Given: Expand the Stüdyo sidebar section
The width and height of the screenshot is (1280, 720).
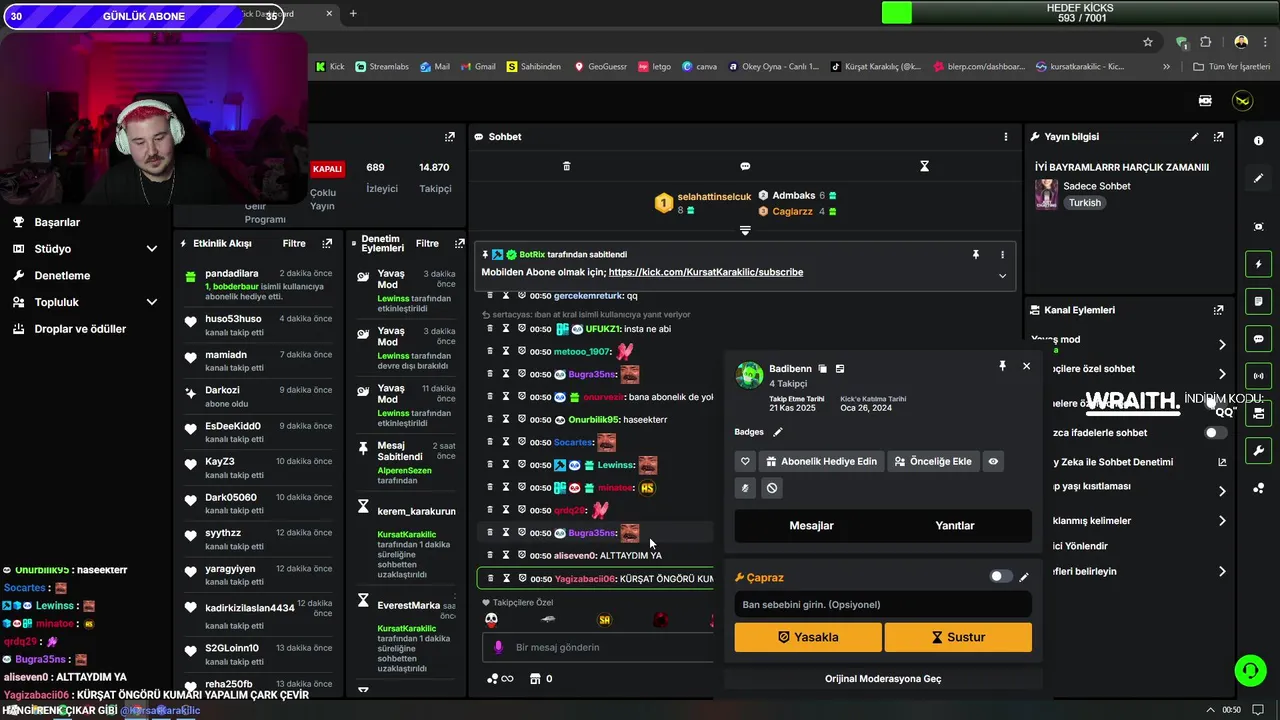Looking at the screenshot, I should tap(151, 249).
